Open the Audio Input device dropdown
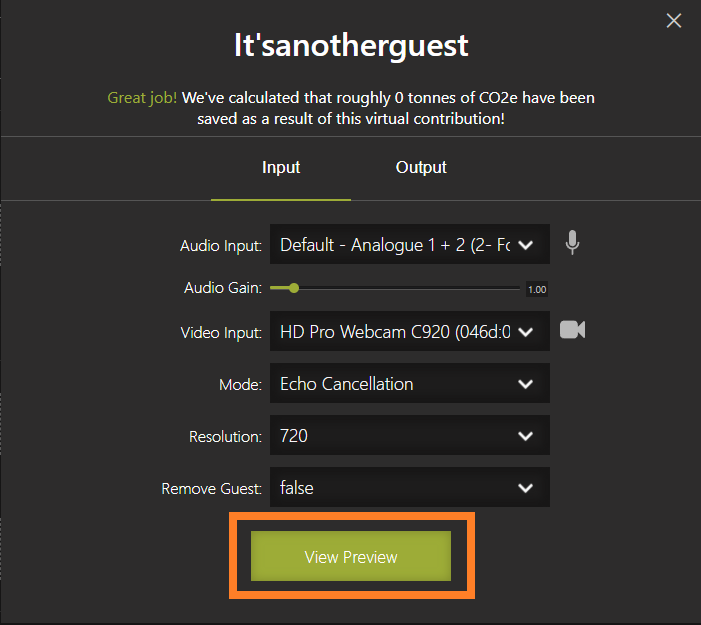This screenshot has height=625, width=701. [410, 244]
